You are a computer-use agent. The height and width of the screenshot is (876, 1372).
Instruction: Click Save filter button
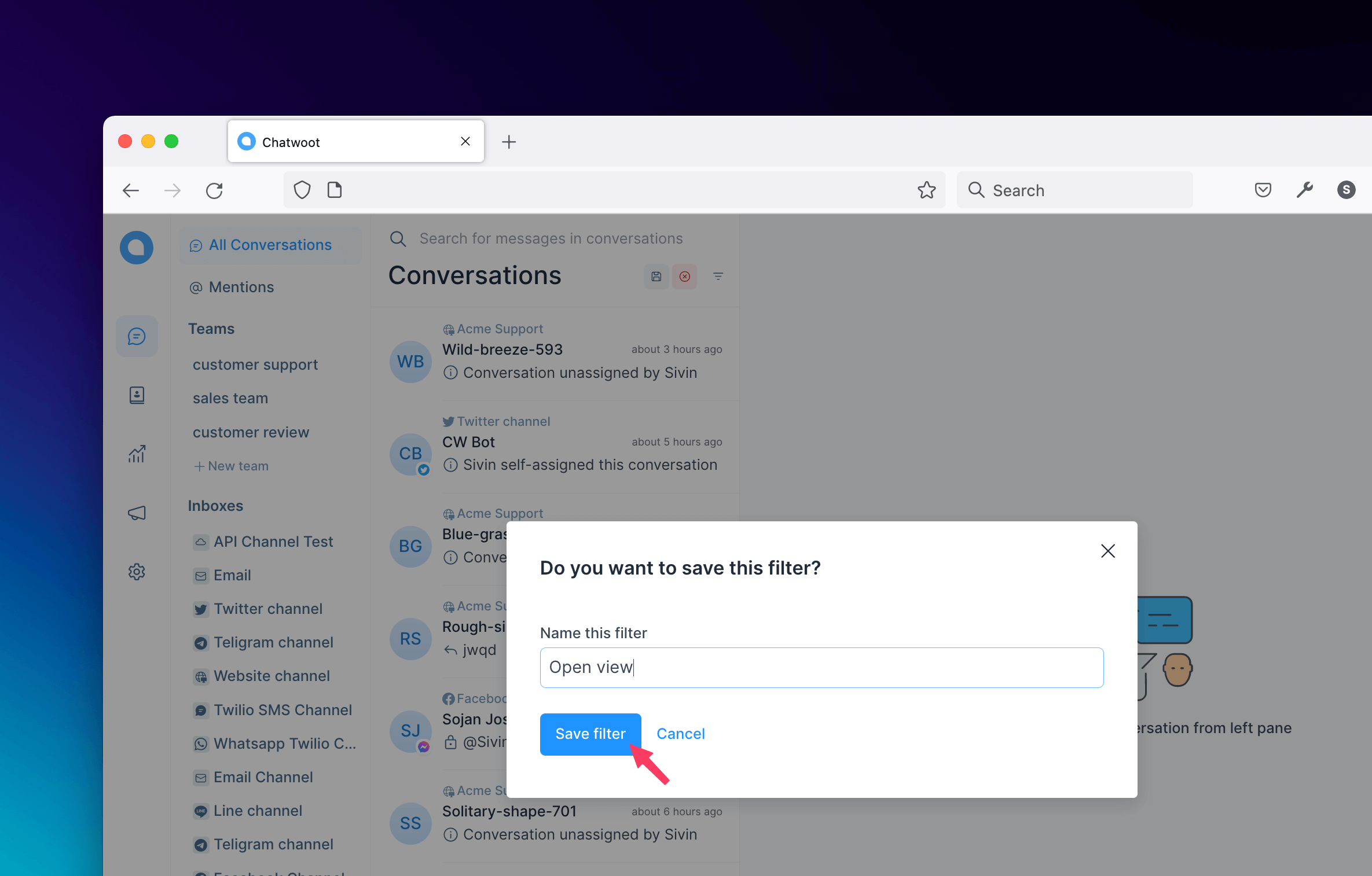(x=590, y=733)
